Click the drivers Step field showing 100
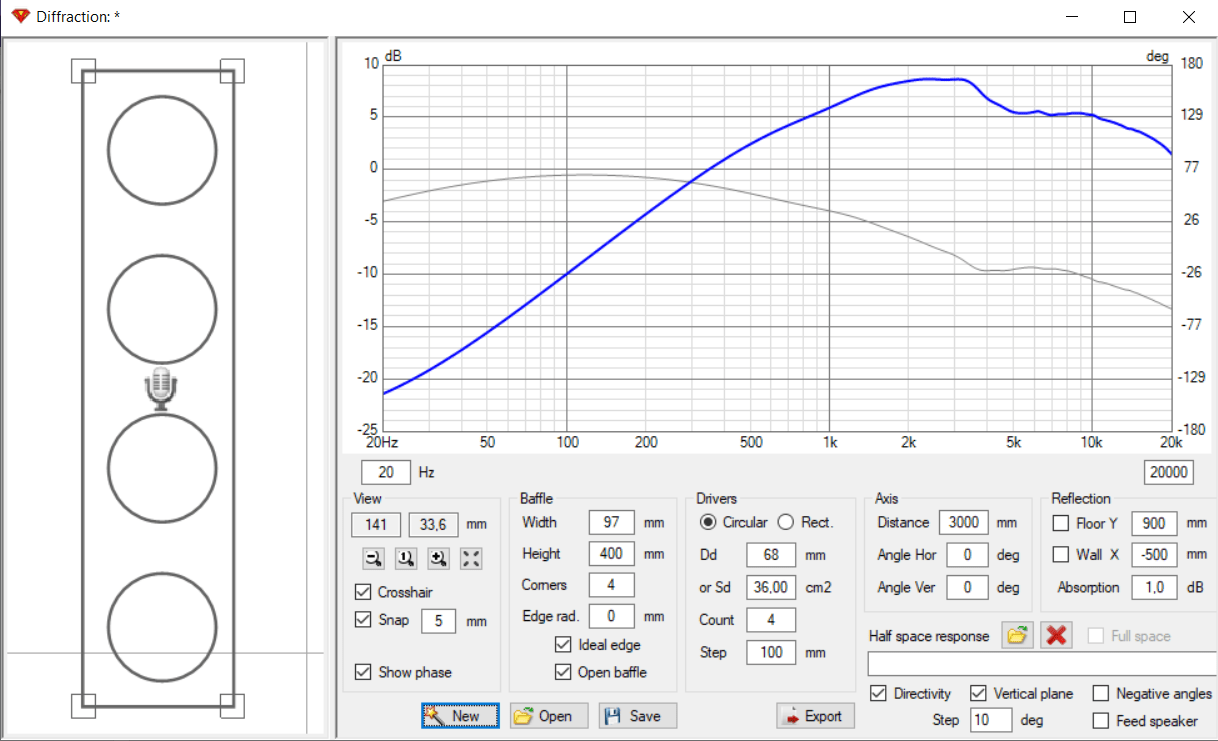 pos(771,652)
